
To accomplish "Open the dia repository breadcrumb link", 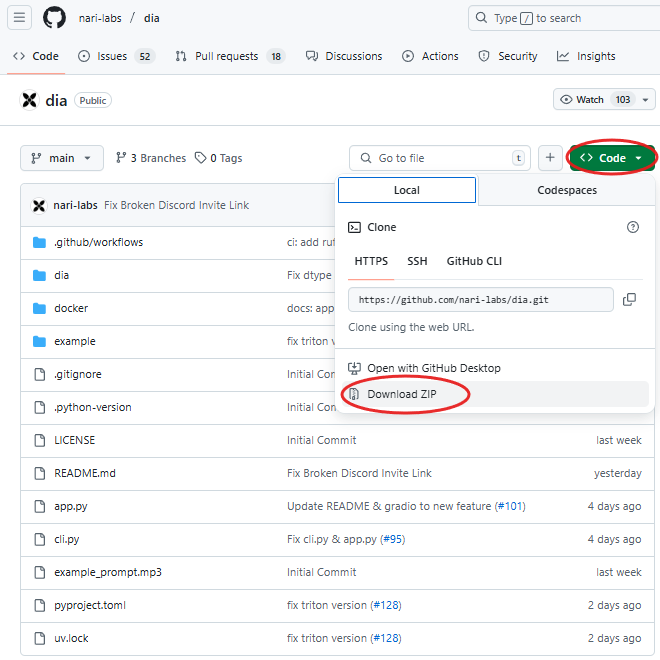I will 152,18.
